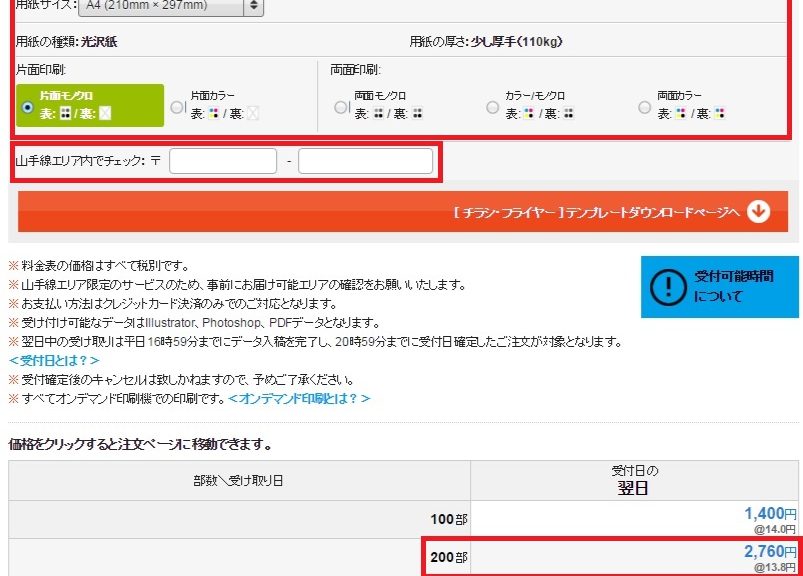Open the A4 paper size dropdown

tap(170, 6)
